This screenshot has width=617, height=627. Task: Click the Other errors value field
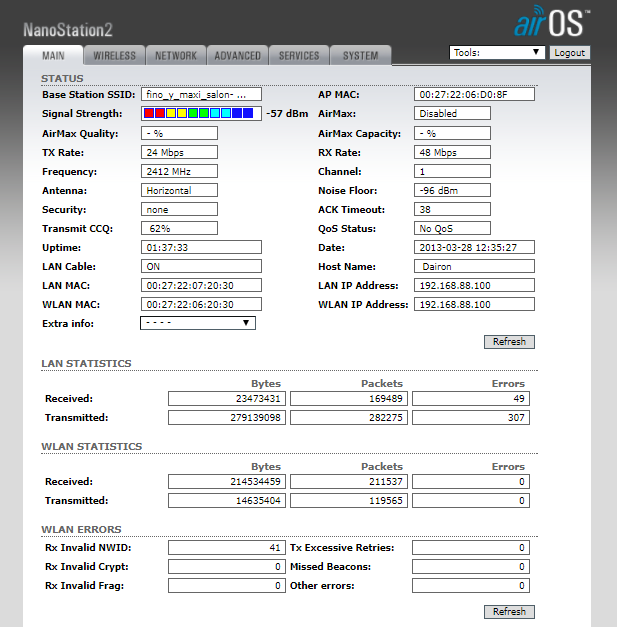(x=471, y=585)
